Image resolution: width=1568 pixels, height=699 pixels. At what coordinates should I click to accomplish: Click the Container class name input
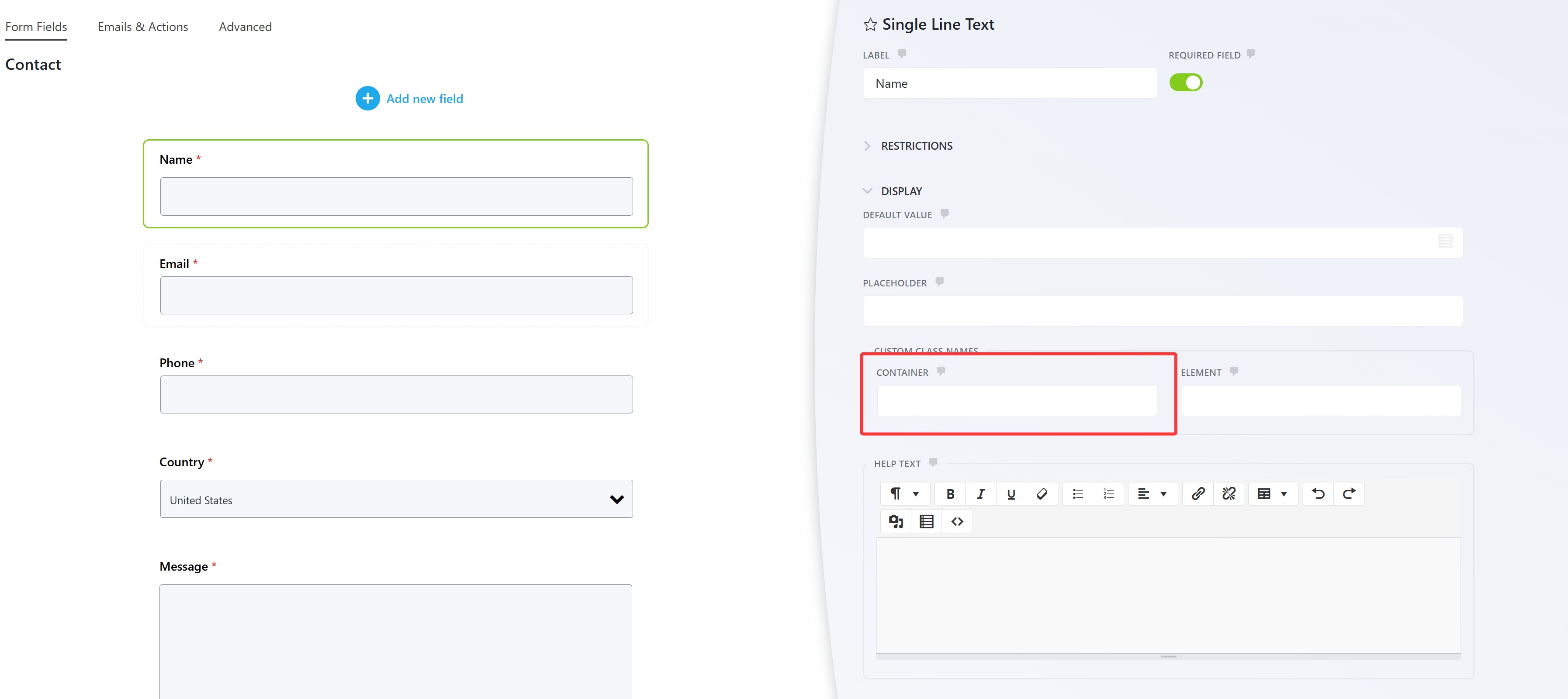(1016, 401)
